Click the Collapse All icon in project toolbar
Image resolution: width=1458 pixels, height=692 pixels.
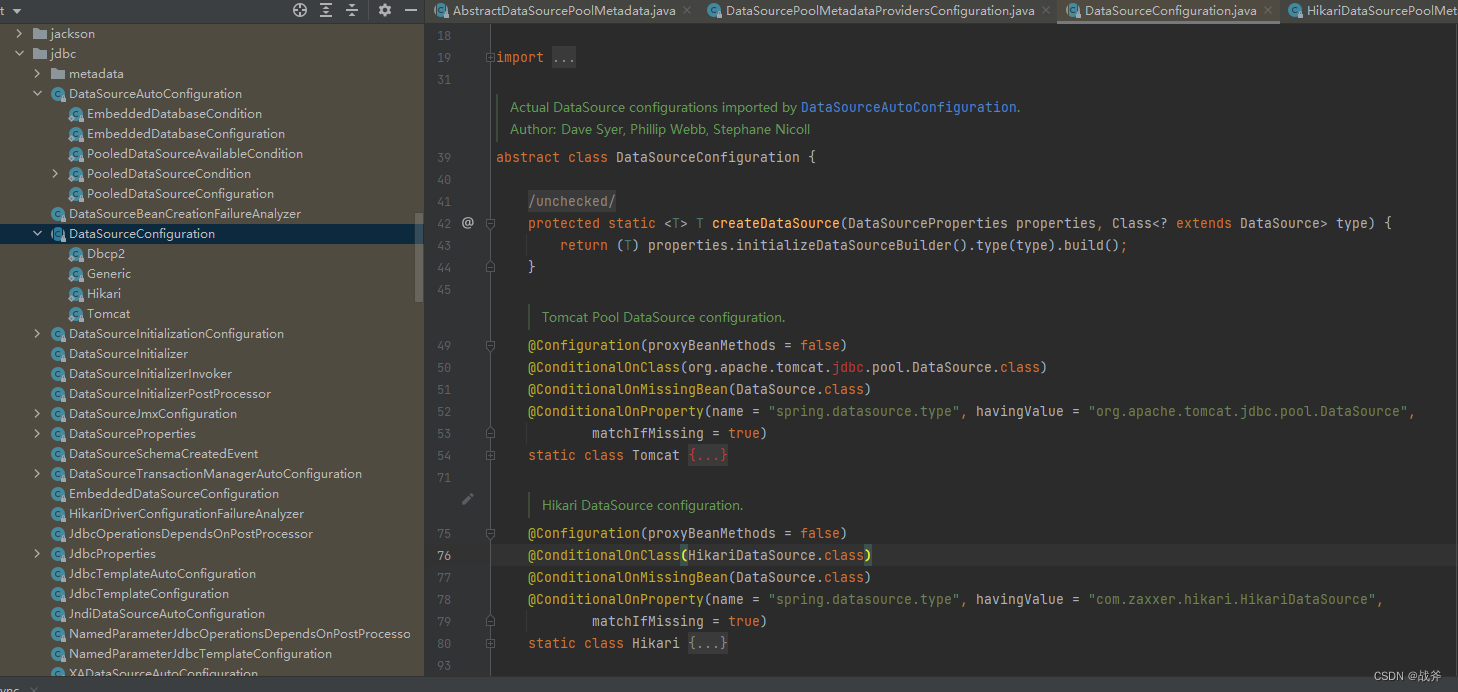coord(352,10)
